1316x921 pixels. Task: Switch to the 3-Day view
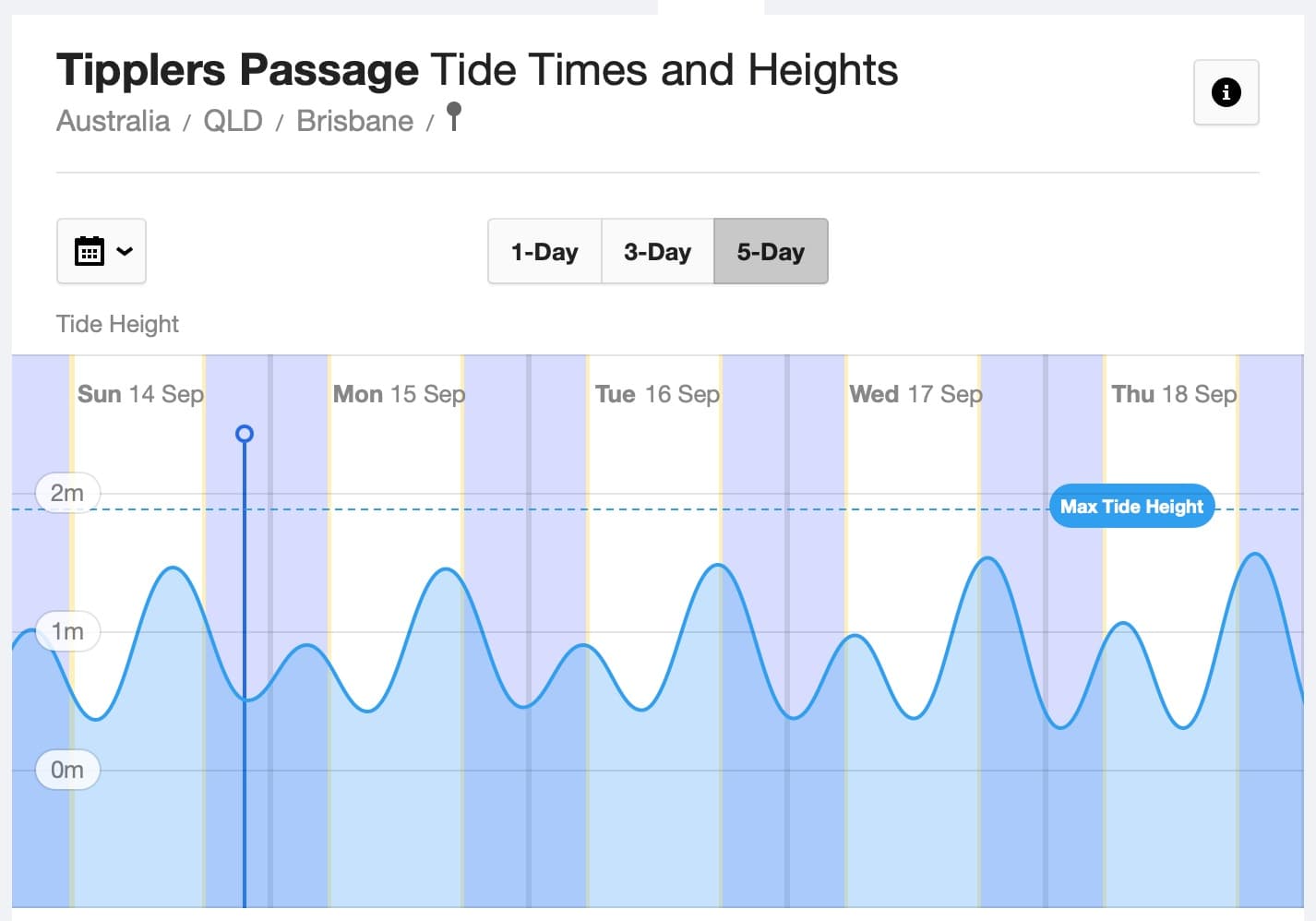pos(657,251)
